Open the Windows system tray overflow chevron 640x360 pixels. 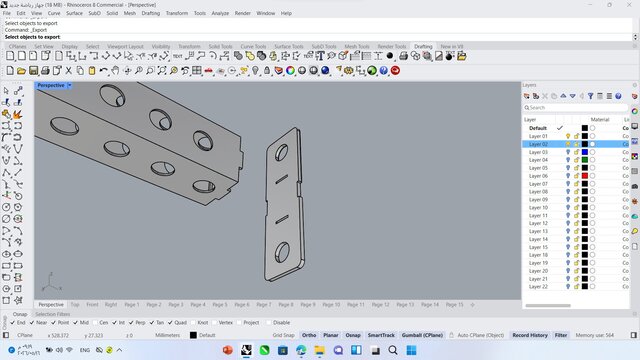pos(119,350)
